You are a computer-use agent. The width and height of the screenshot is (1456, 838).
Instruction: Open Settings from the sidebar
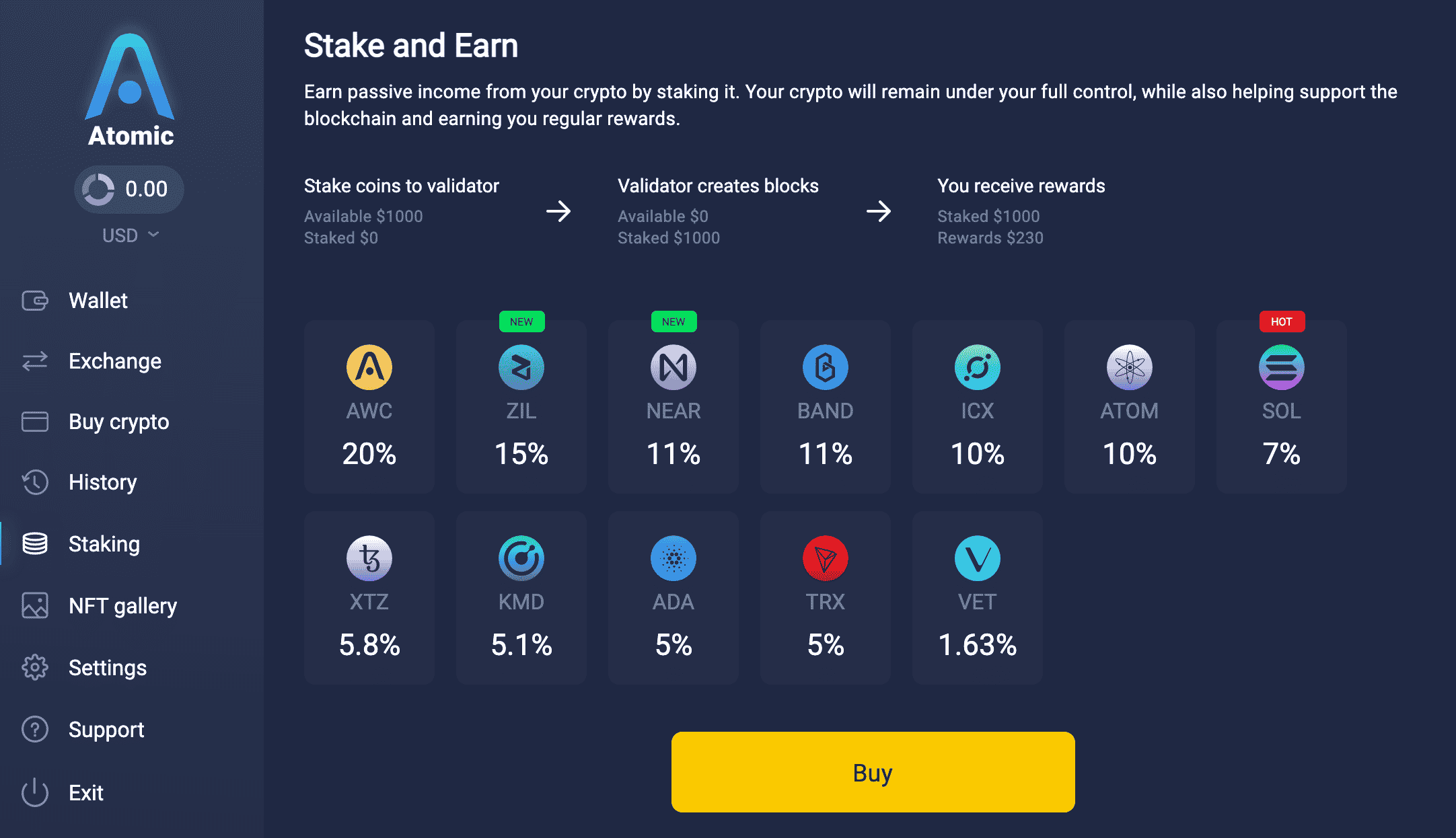point(107,668)
